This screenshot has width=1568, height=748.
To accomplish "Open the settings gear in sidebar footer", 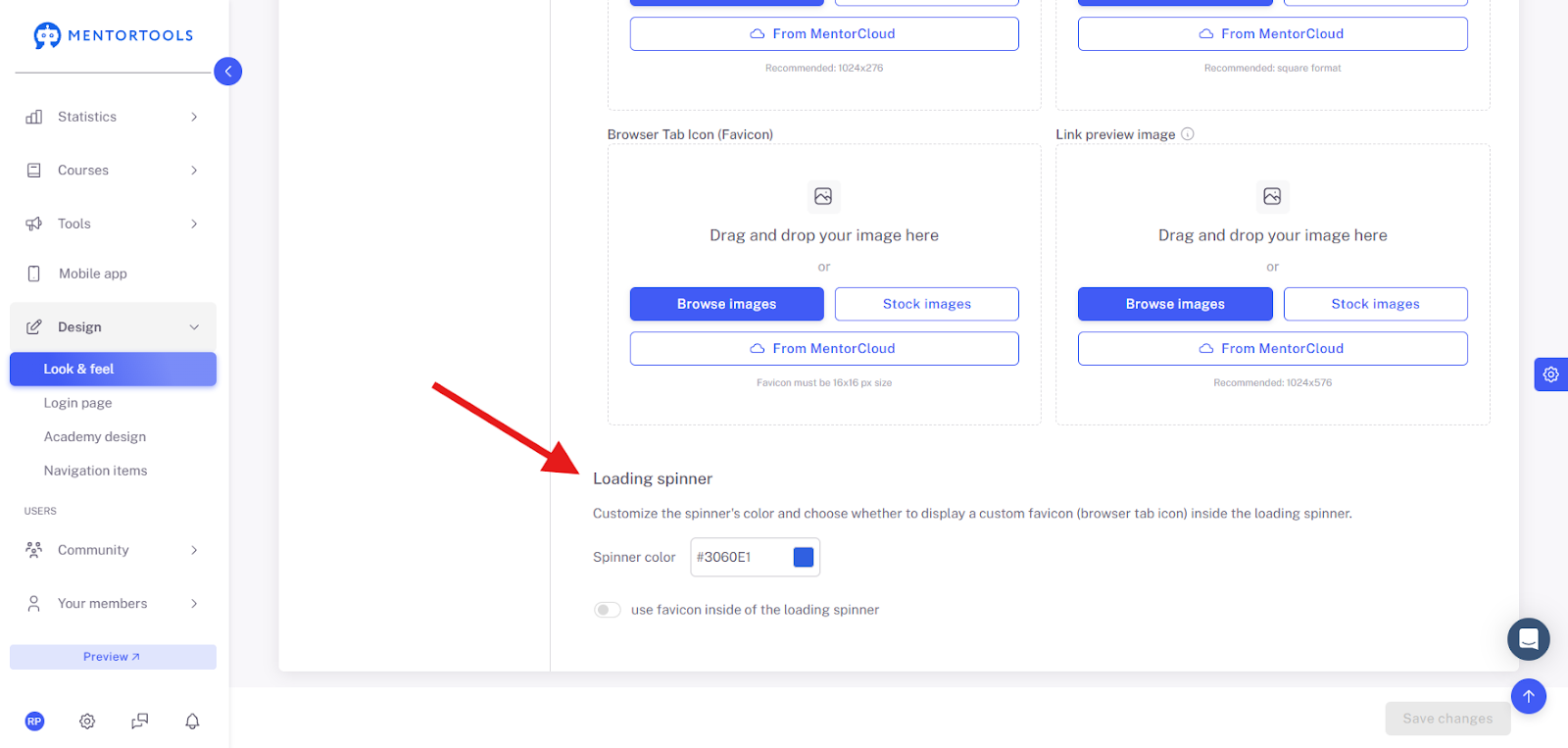I will (87, 722).
